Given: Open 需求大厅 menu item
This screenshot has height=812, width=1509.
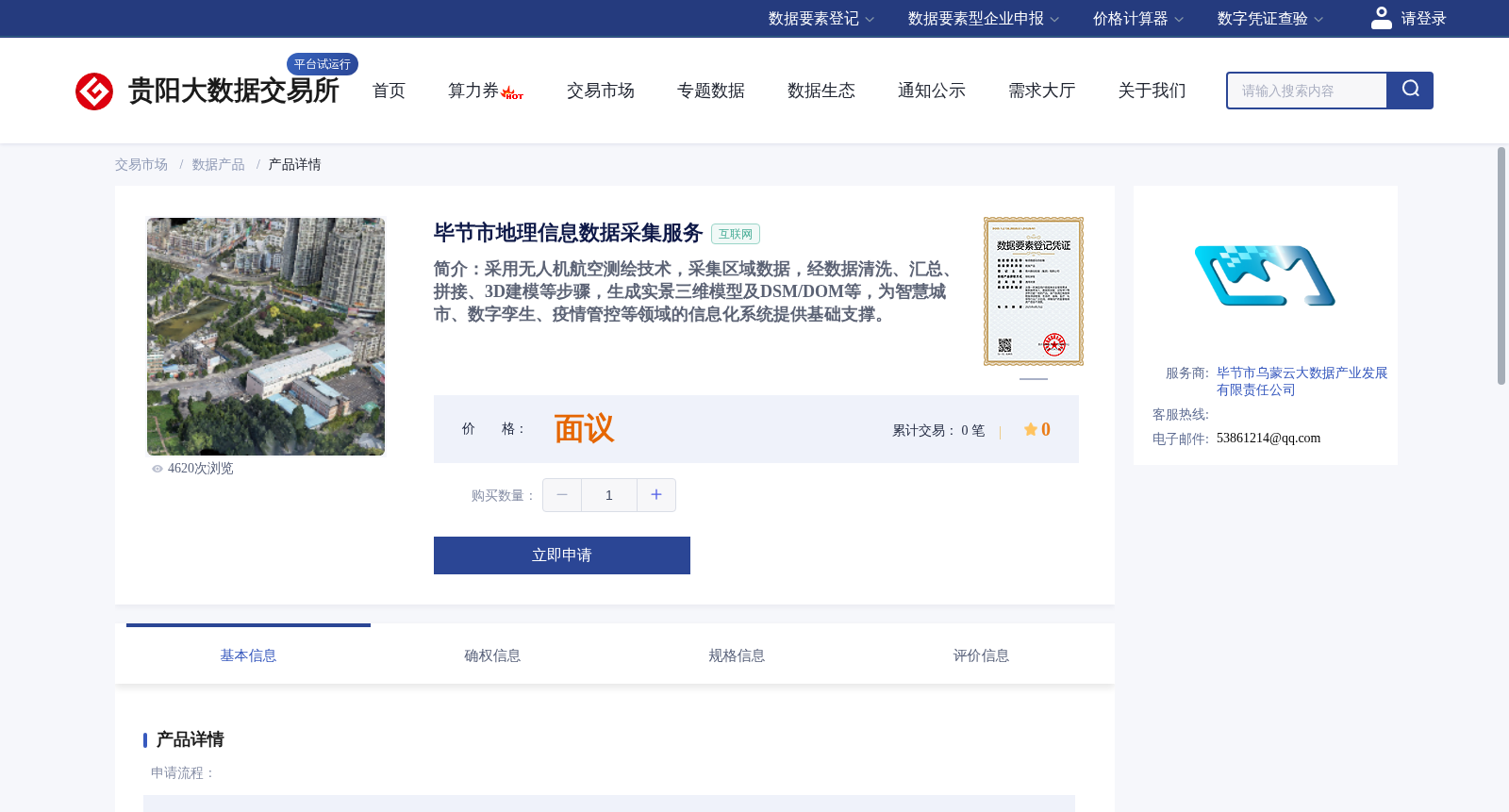Looking at the screenshot, I should coord(1042,91).
